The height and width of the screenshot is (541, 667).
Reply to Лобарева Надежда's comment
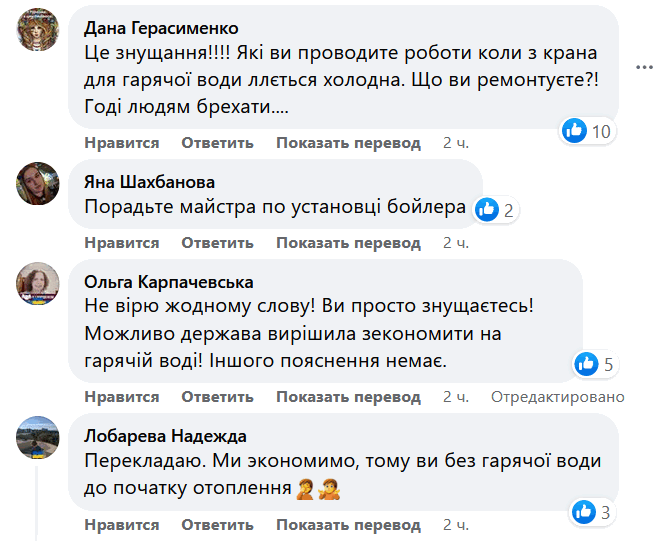click(x=218, y=525)
